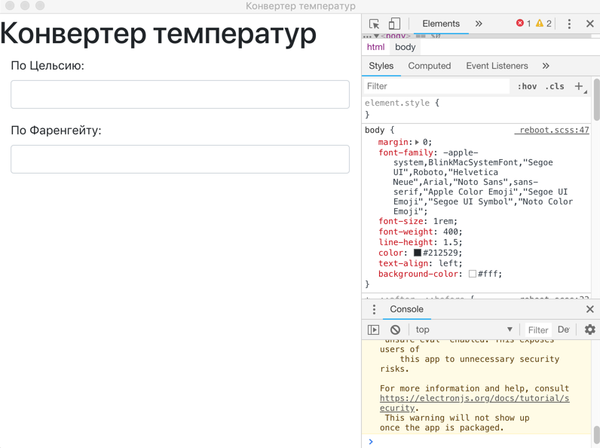
Task: Clear the console with the block icon
Action: (395, 329)
